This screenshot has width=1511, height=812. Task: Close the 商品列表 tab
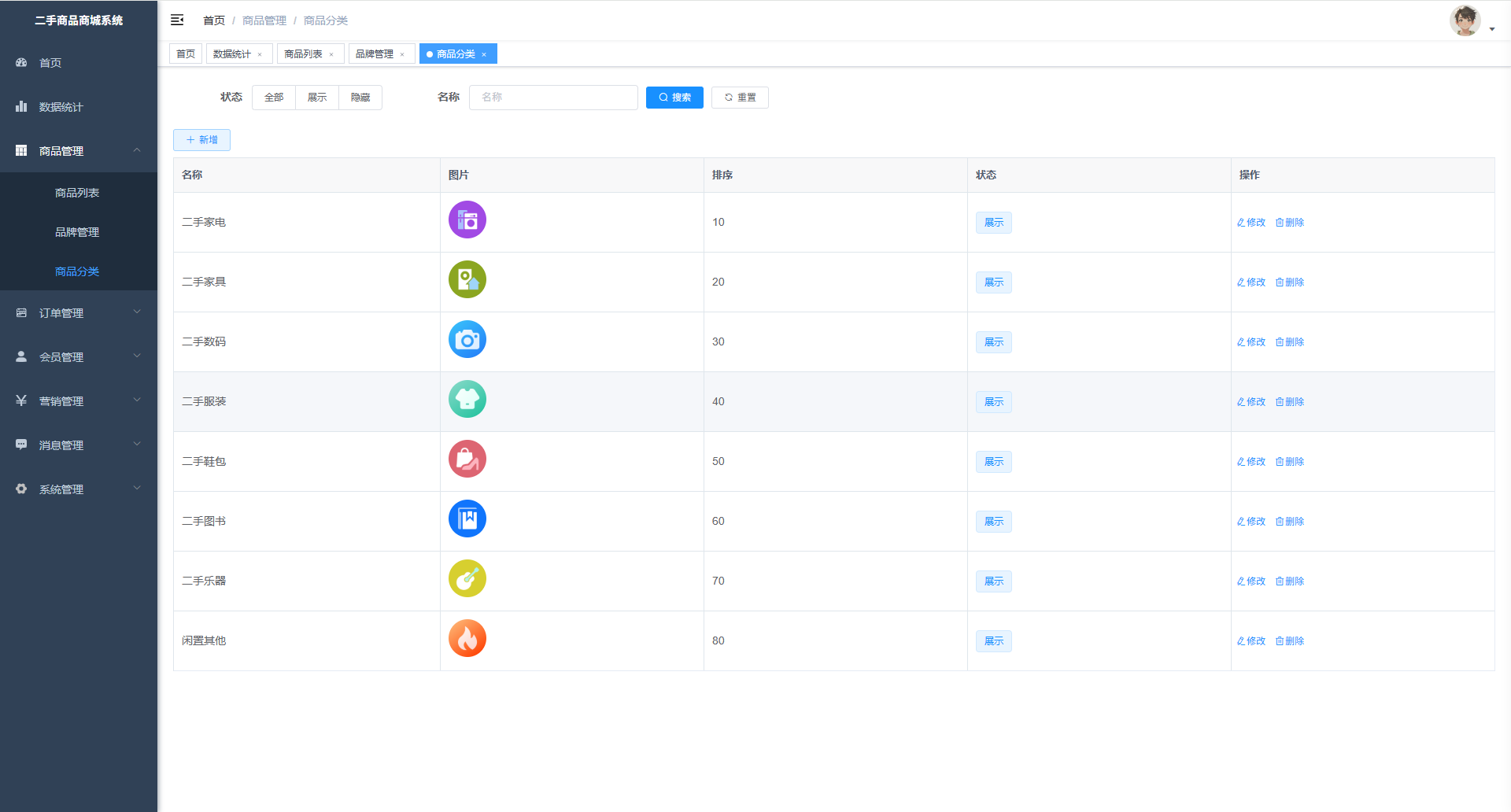tap(331, 54)
